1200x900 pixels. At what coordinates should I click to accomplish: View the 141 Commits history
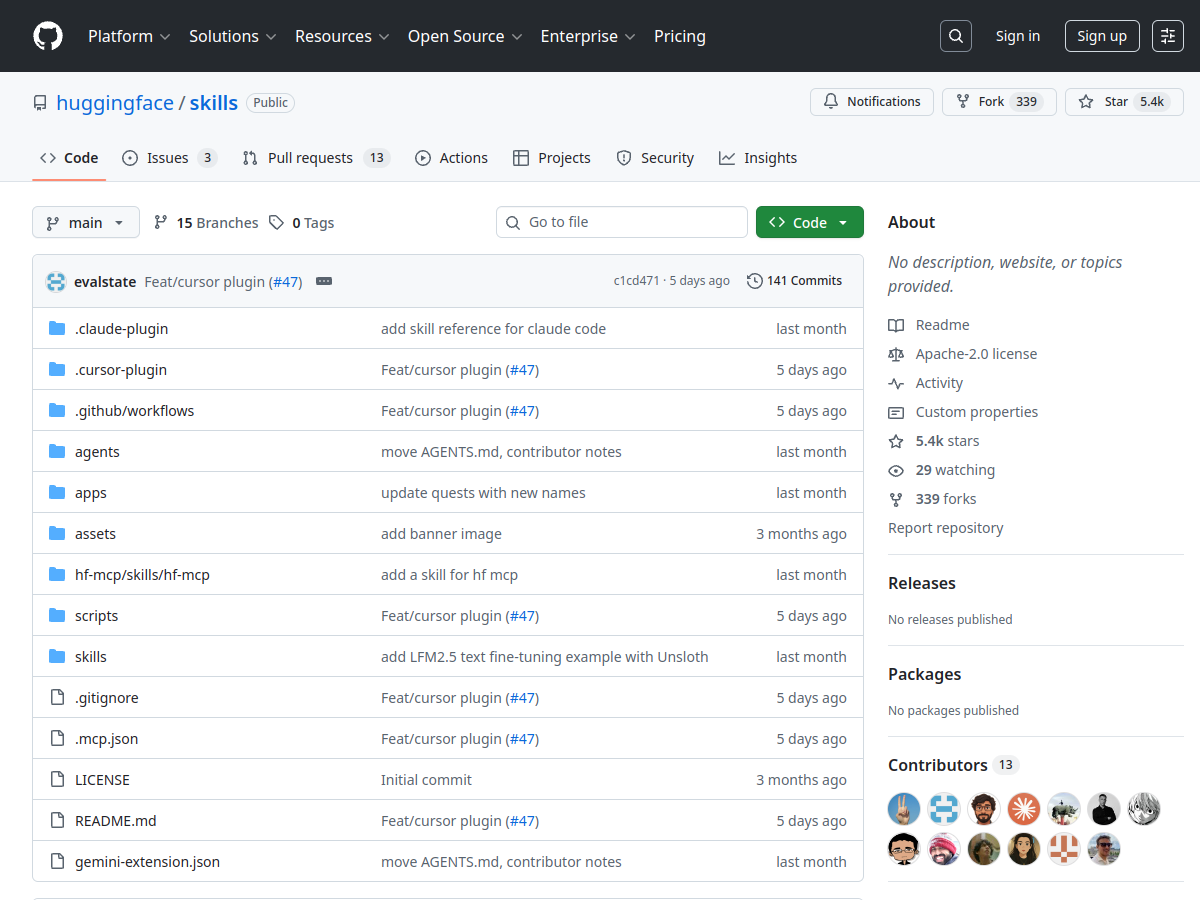click(x=795, y=281)
